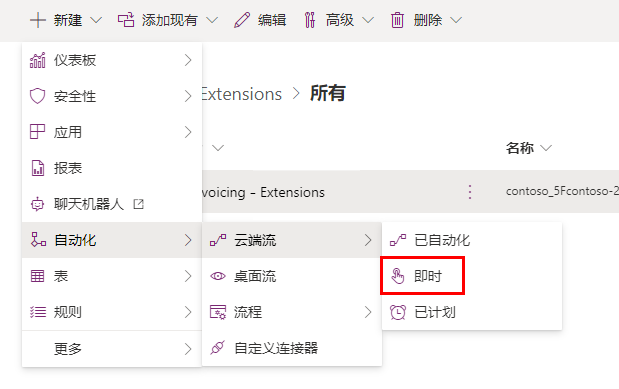Click the 自定义连接器 plug icon
Image resolution: width=619 pixels, height=389 pixels.
pyautogui.click(x=218, y=348)
